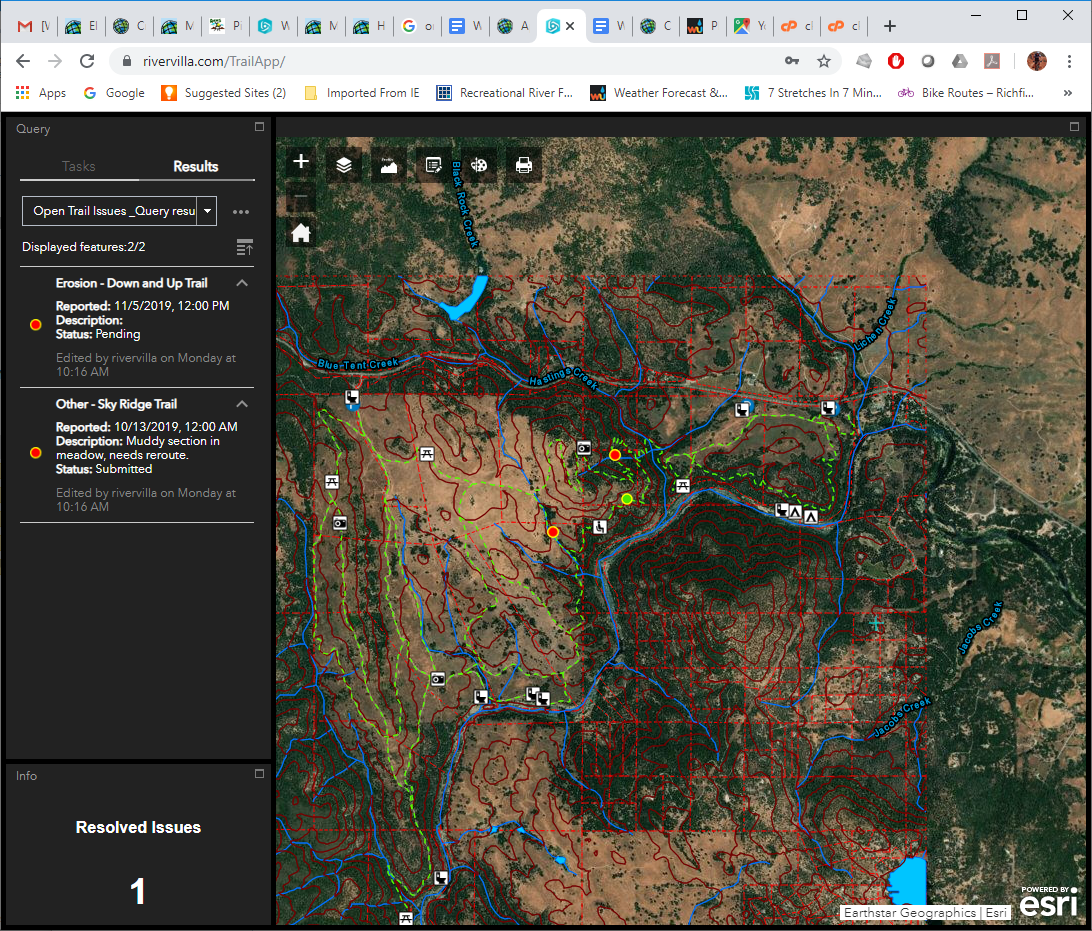Viewport: 1092px width, 931px height.
Task: Switch to the Tasks tab
Action: click(79, 166)
